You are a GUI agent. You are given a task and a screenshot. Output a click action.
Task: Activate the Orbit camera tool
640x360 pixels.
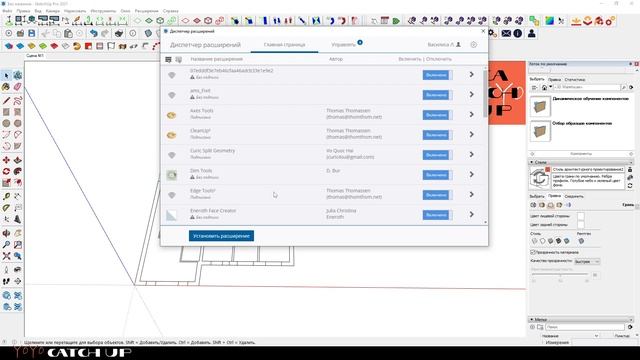point(6,233)
